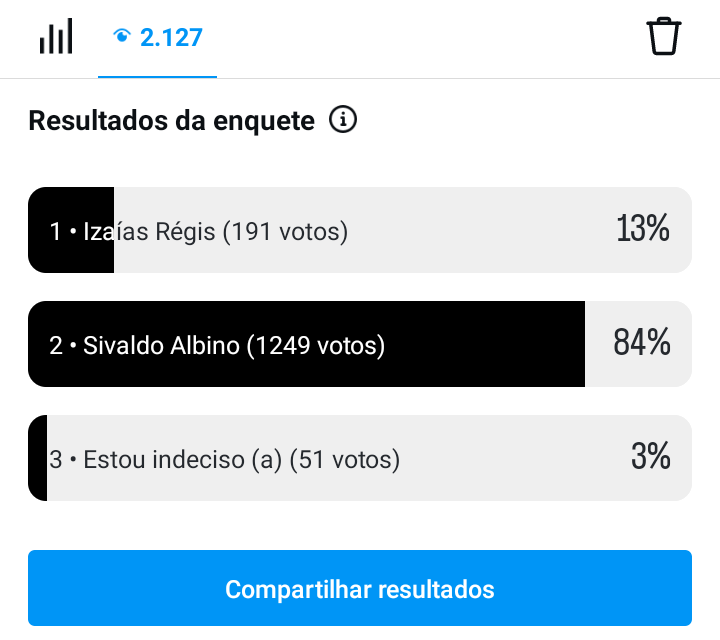Select the 2.127 viewers tab

(x=157, y=39)
